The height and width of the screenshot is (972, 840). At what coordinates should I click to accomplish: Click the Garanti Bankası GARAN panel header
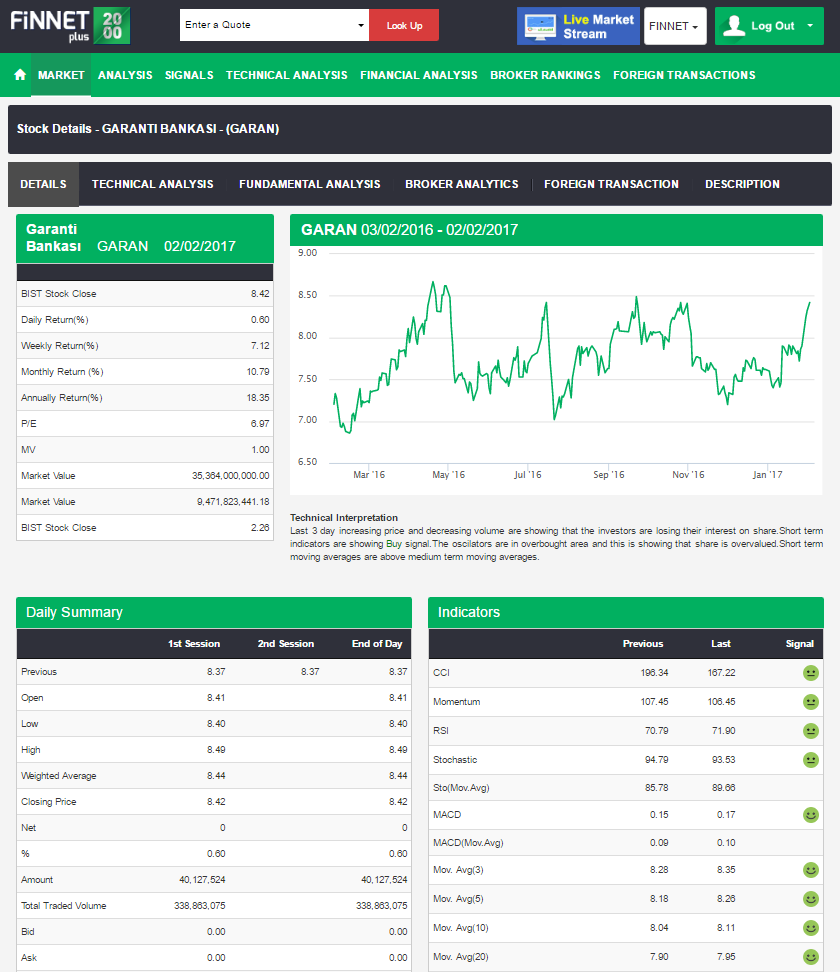[144, 238]
